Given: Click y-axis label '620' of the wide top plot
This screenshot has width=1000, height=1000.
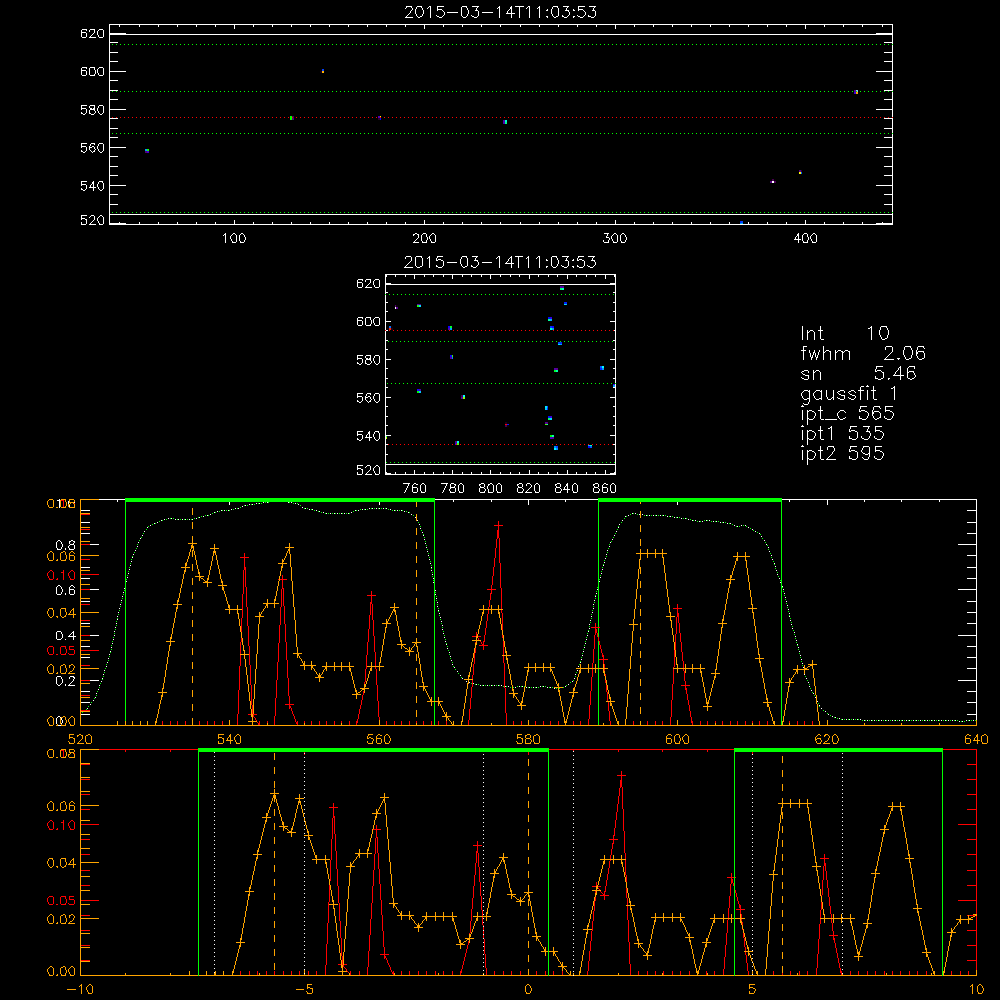Looking at the screenshot, I should tap(92, 34).
